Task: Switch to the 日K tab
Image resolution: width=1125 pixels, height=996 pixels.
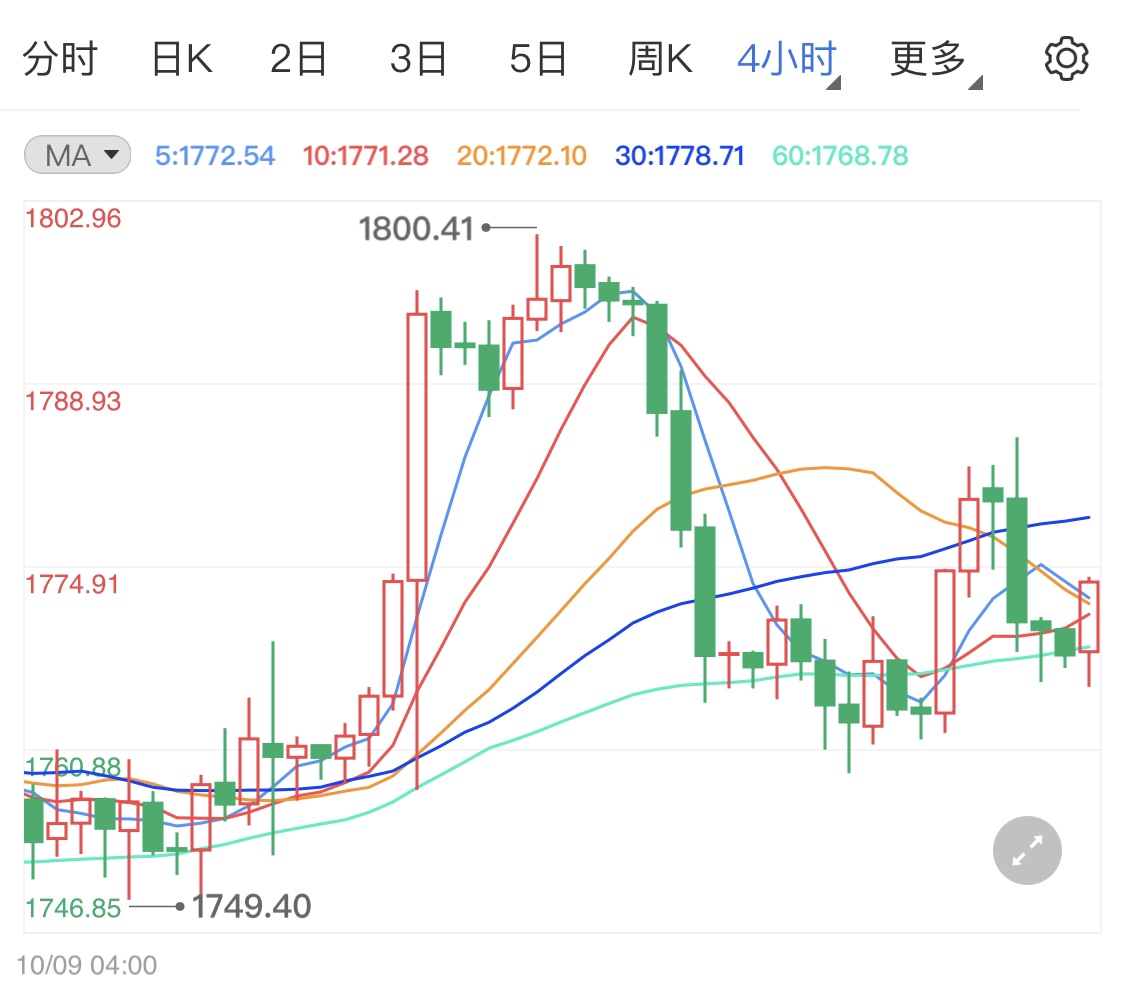Action: coord(182,59)
